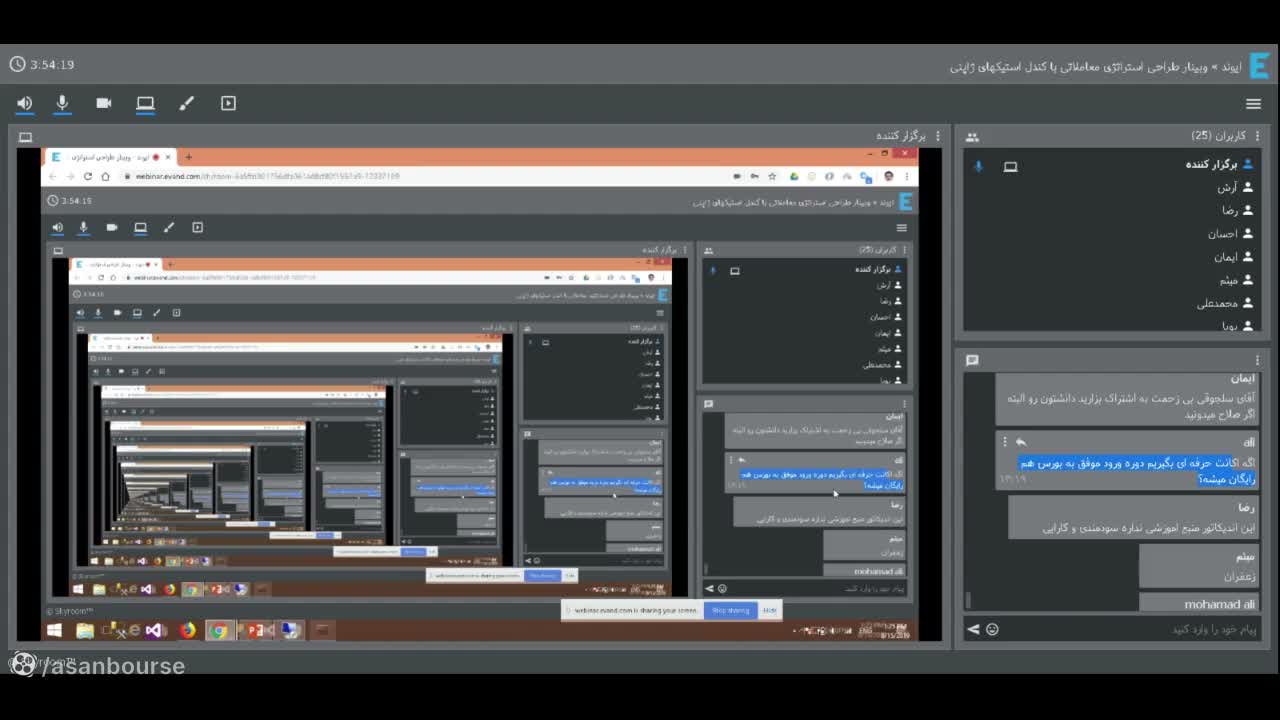The width and height of the screenshot is (1280, 720).
Task: Toggle screen sharing in the top toolbar
Action: point(145,103)
